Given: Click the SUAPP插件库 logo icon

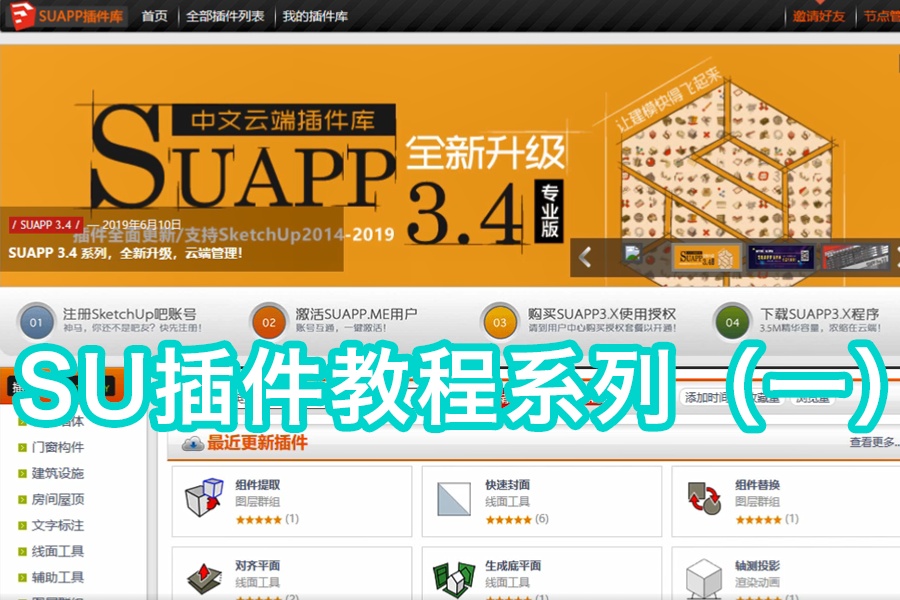Looking at the screenshot, I should pyautogui.click(x=22, y=16).
